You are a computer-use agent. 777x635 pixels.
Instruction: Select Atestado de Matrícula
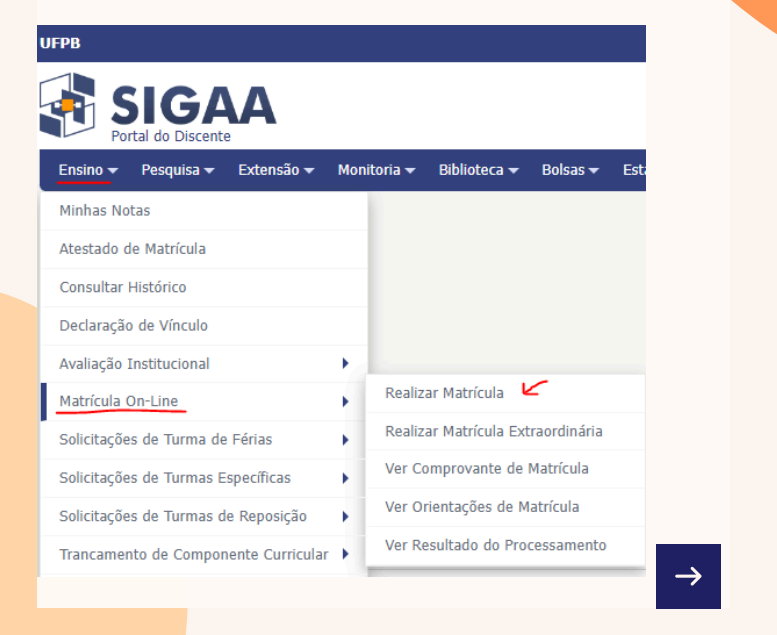pos(204,249)
